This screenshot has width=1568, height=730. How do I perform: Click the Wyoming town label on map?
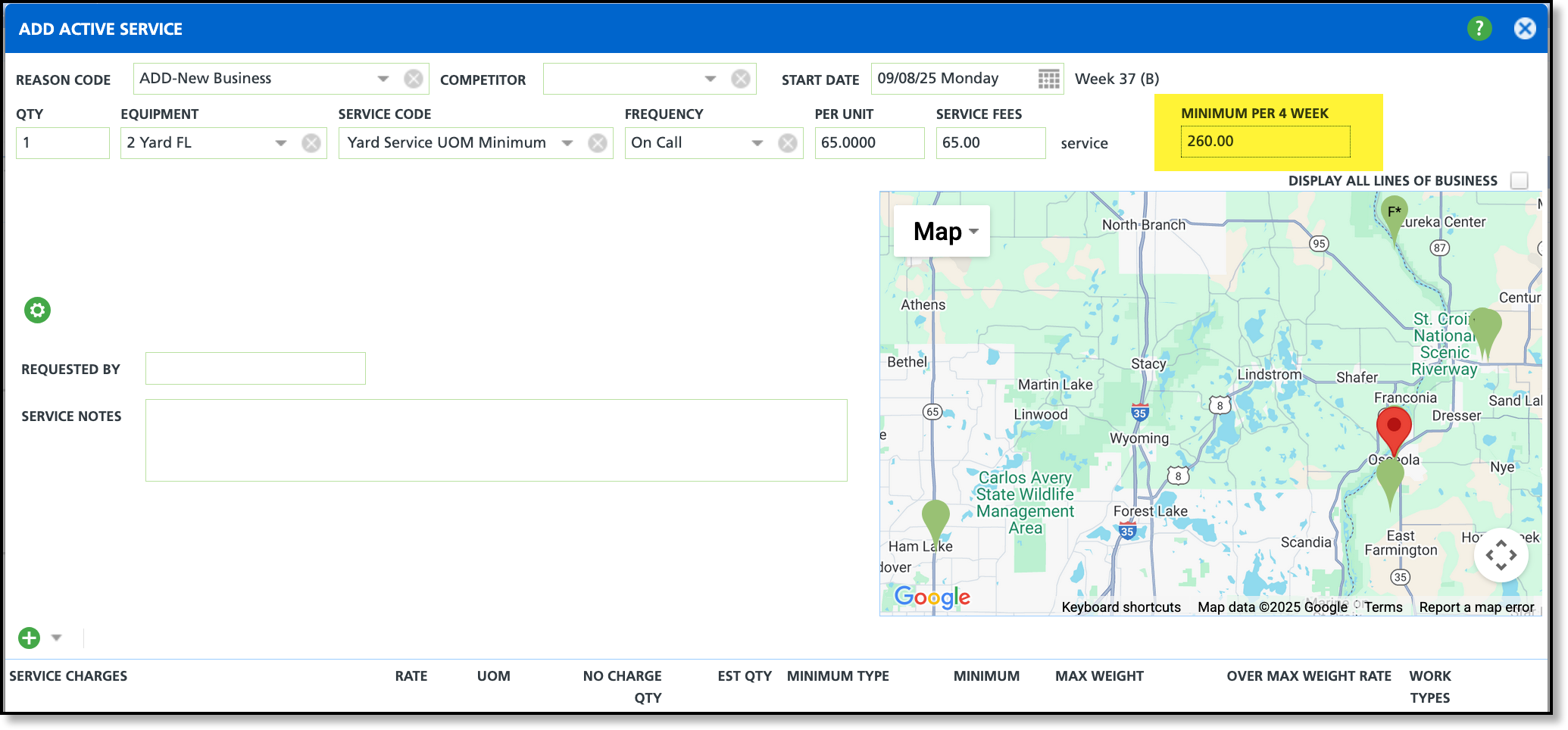point(1139,438)
